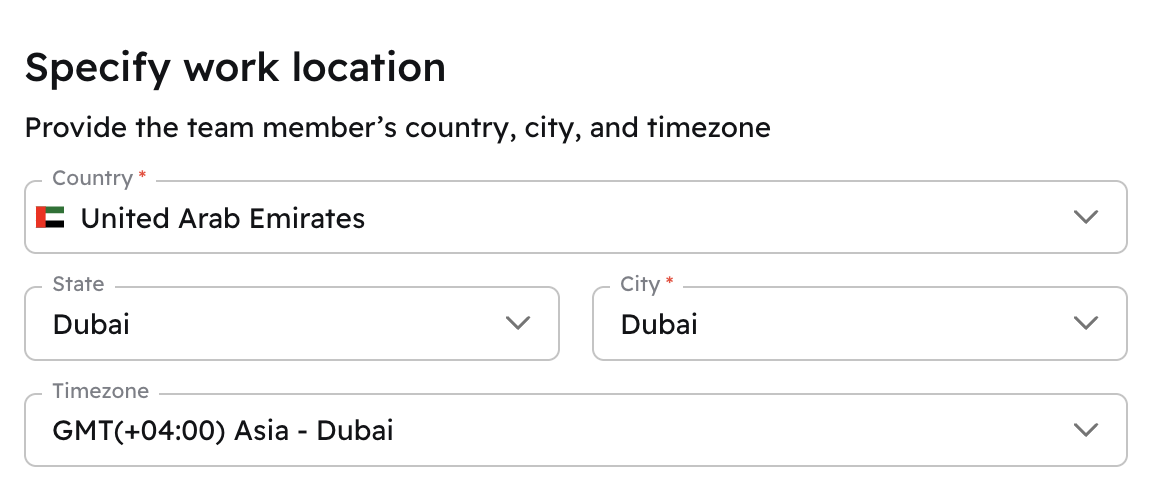Image resolution: width=1154 pixels, height=496 pixels.
Task: Click the Timezone field label
Action: point(100,391)
